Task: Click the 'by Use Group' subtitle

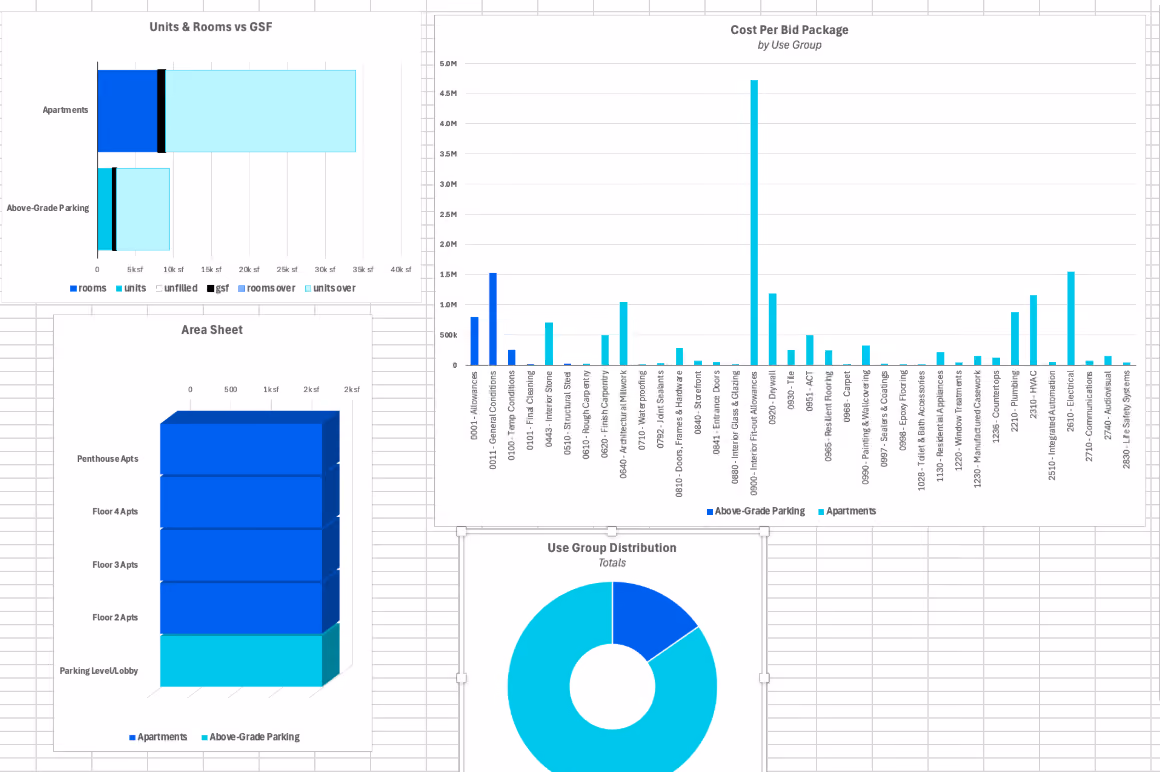Action: [789, 45]
